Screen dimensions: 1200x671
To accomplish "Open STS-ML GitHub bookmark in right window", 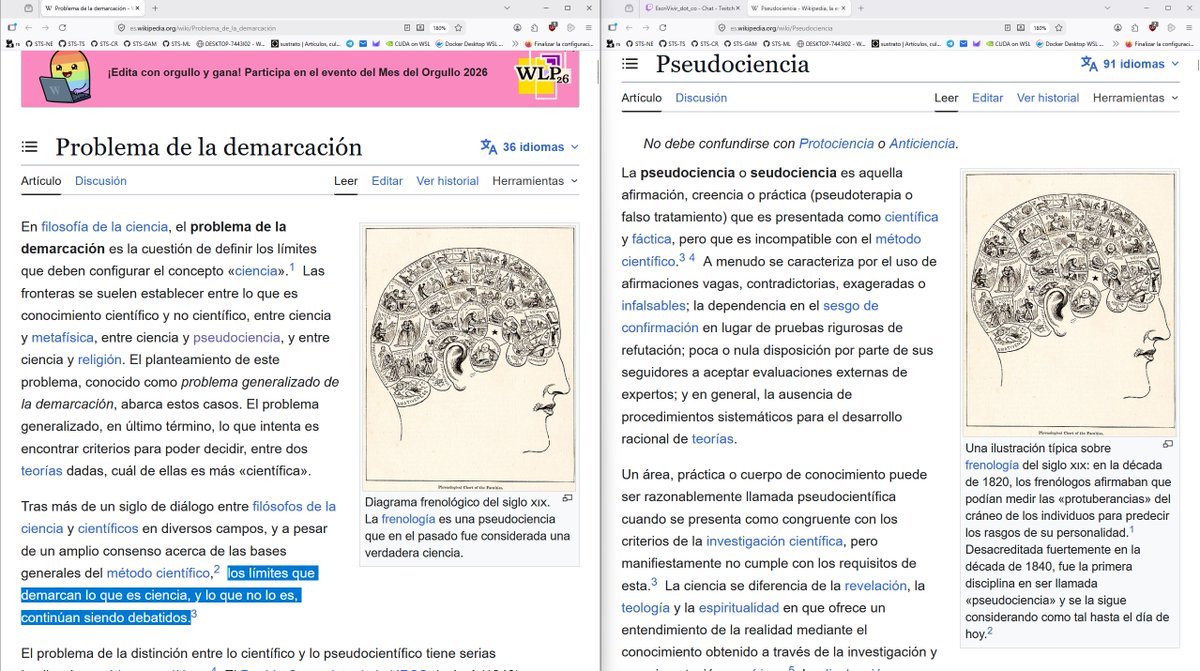I will click(778, 44).
